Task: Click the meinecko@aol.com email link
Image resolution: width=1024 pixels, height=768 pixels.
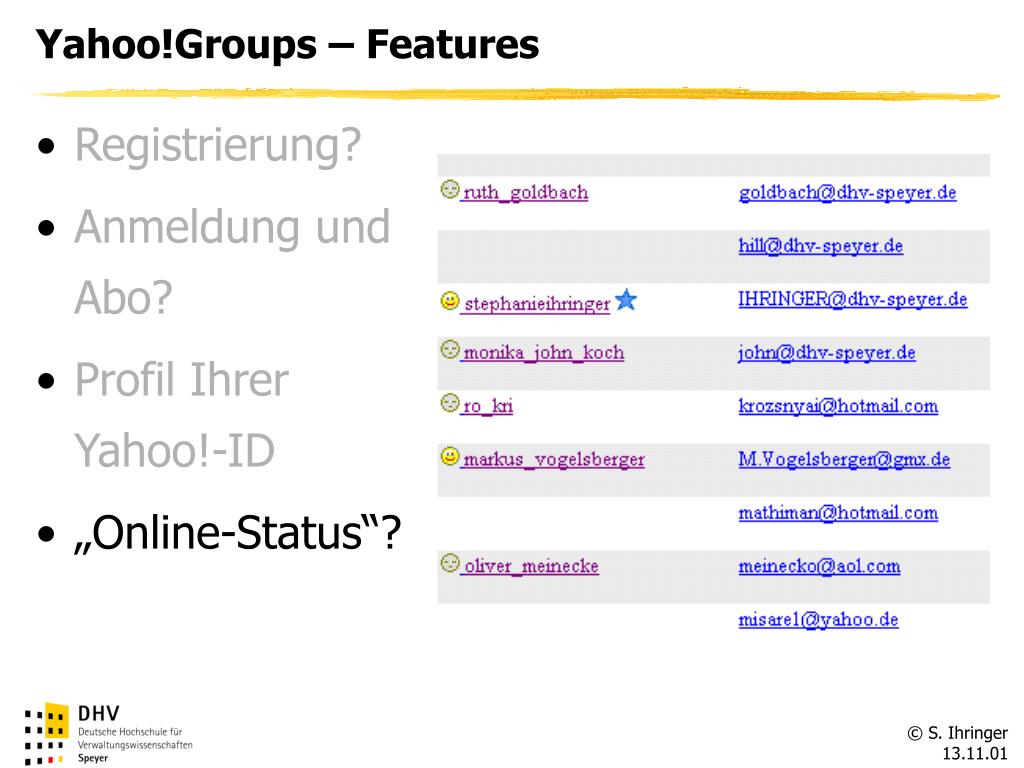Action: click(819, 566)
